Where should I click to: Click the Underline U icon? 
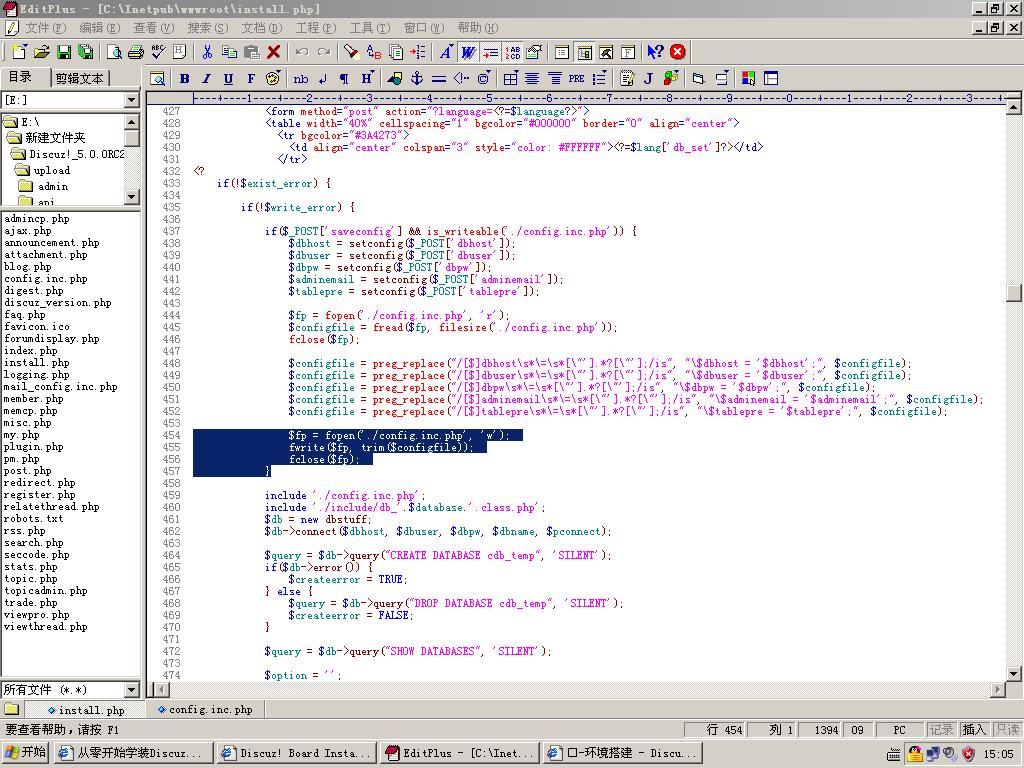tap(228, 78)
